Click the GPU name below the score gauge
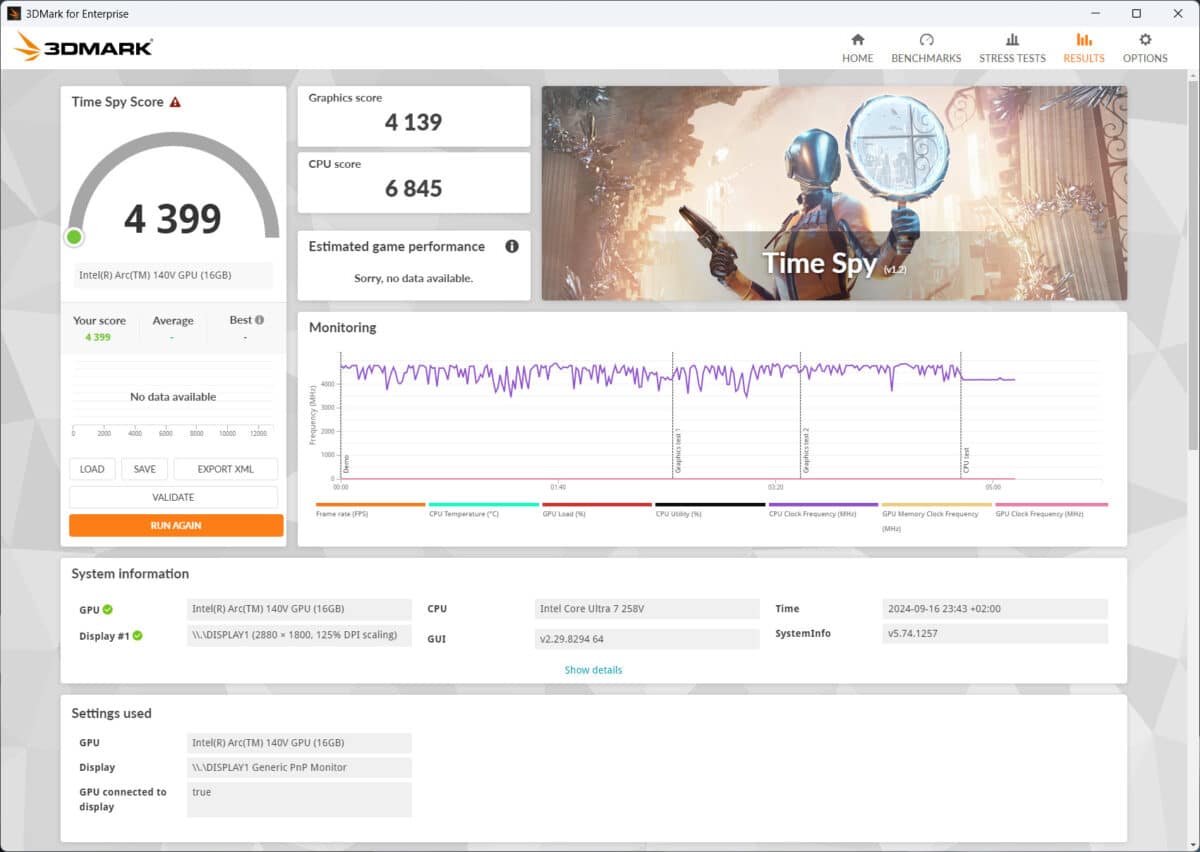The width and height of the screenshot is (1200, 852). (x=173, y=275)
